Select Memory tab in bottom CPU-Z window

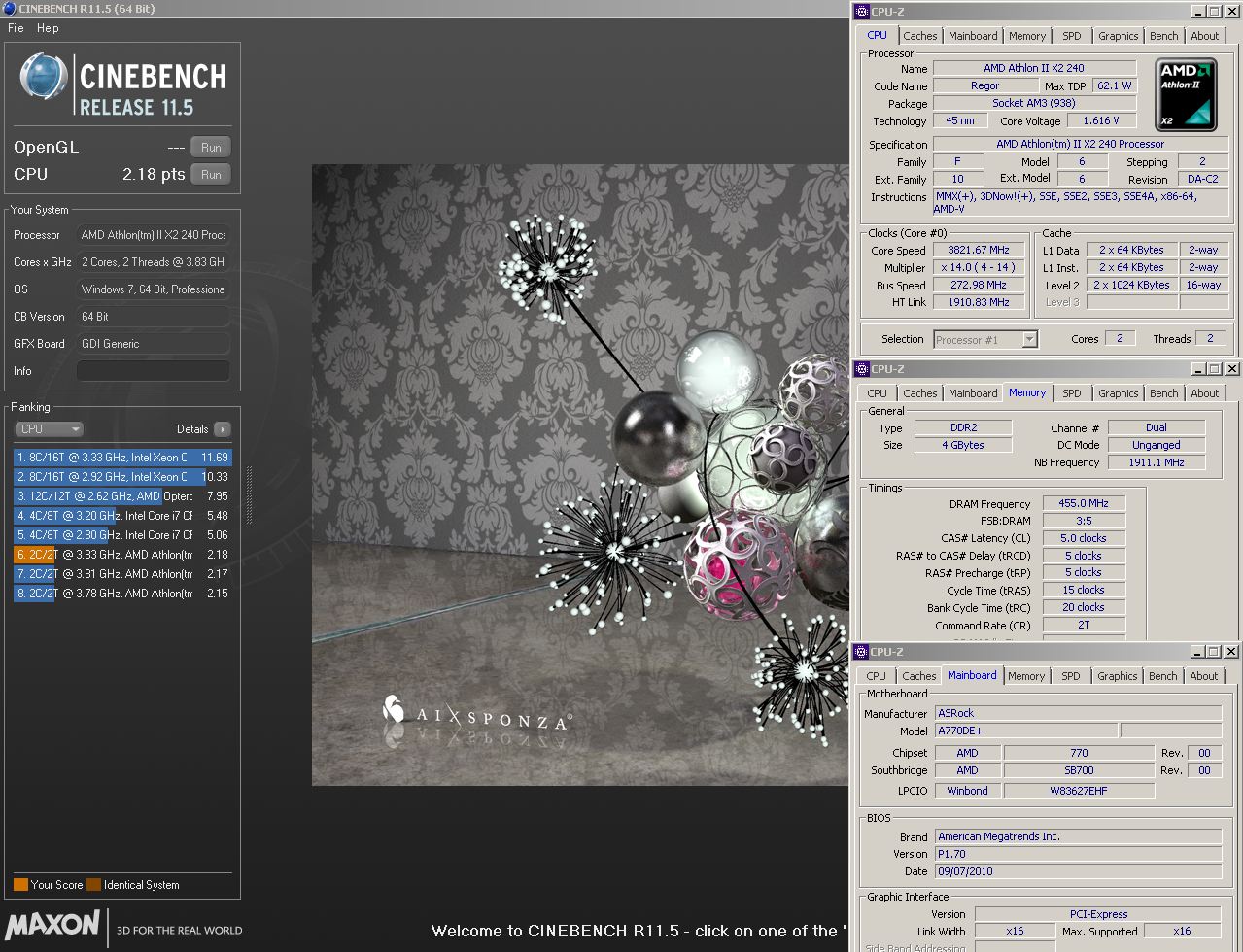(x=1026, y=676)
